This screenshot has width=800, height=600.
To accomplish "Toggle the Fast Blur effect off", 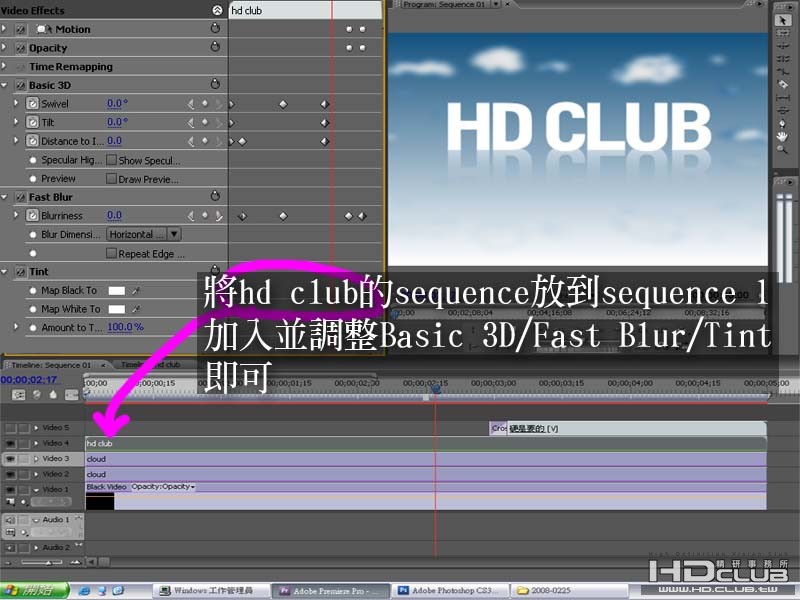I will tap(20, 197).
